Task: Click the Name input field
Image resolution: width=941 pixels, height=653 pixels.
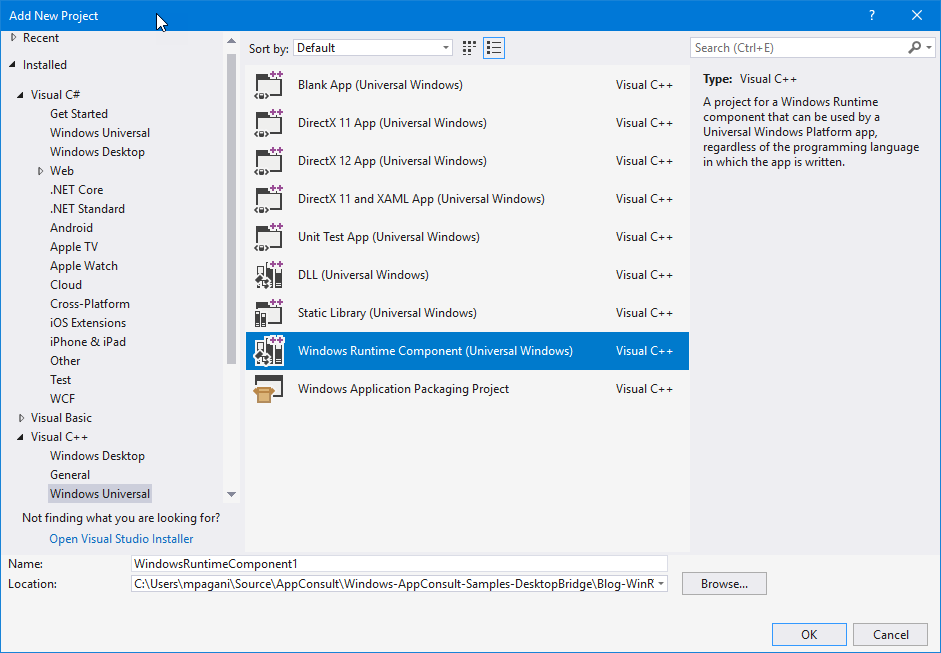Action: coord(400,563)
